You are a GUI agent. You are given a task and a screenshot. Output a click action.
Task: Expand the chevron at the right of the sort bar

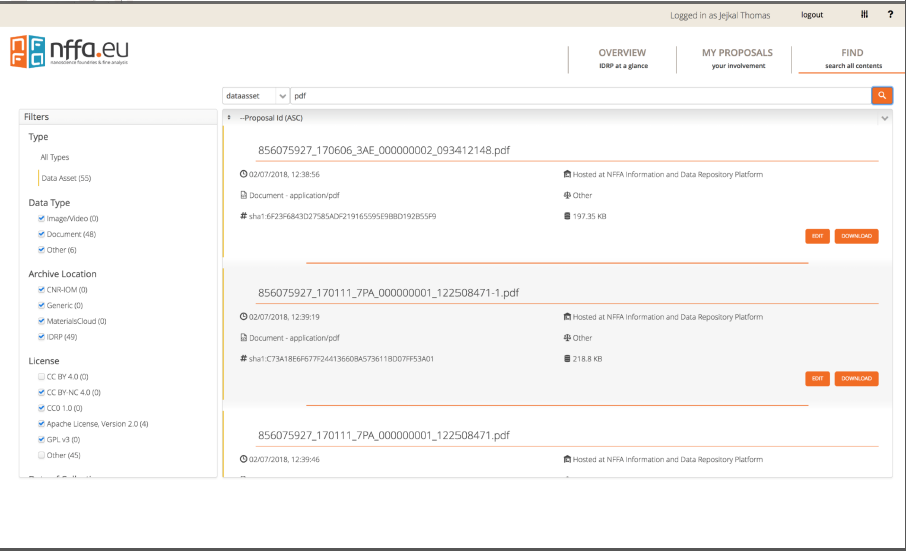(x=884, y=118)
